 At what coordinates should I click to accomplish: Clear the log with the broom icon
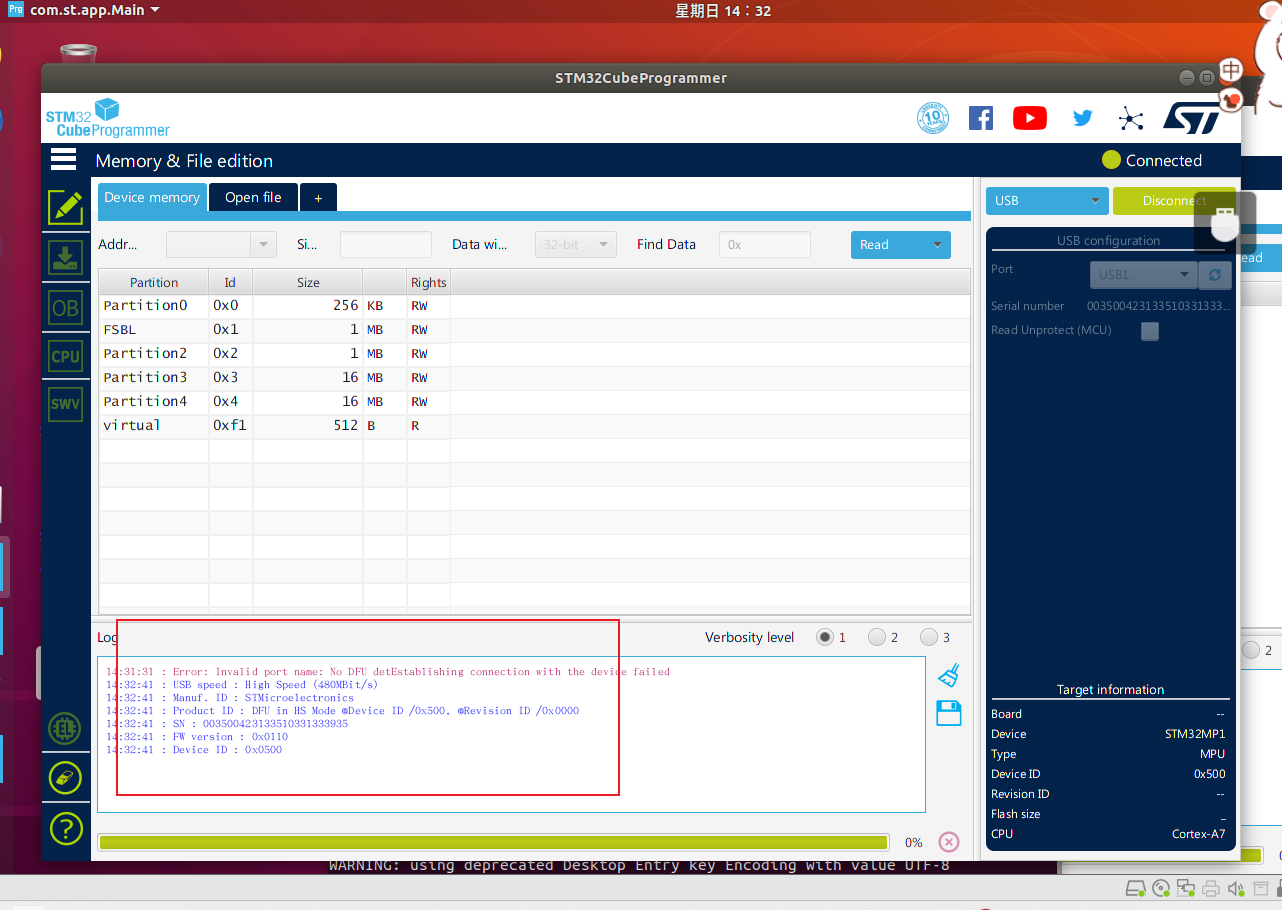click(949, 676)
